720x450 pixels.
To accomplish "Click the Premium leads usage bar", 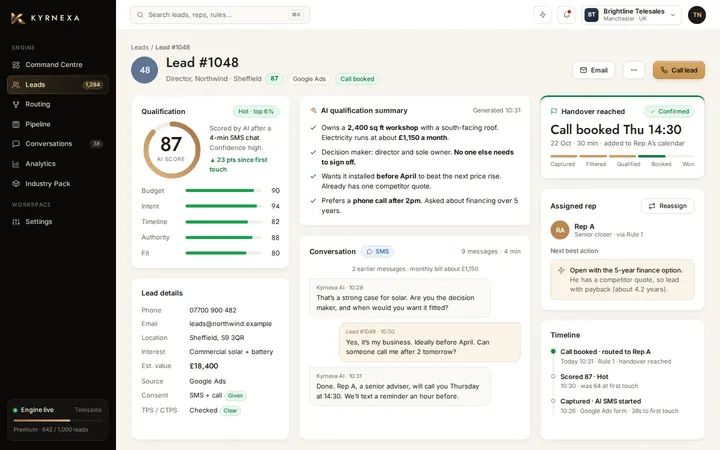I will point(58,421).
